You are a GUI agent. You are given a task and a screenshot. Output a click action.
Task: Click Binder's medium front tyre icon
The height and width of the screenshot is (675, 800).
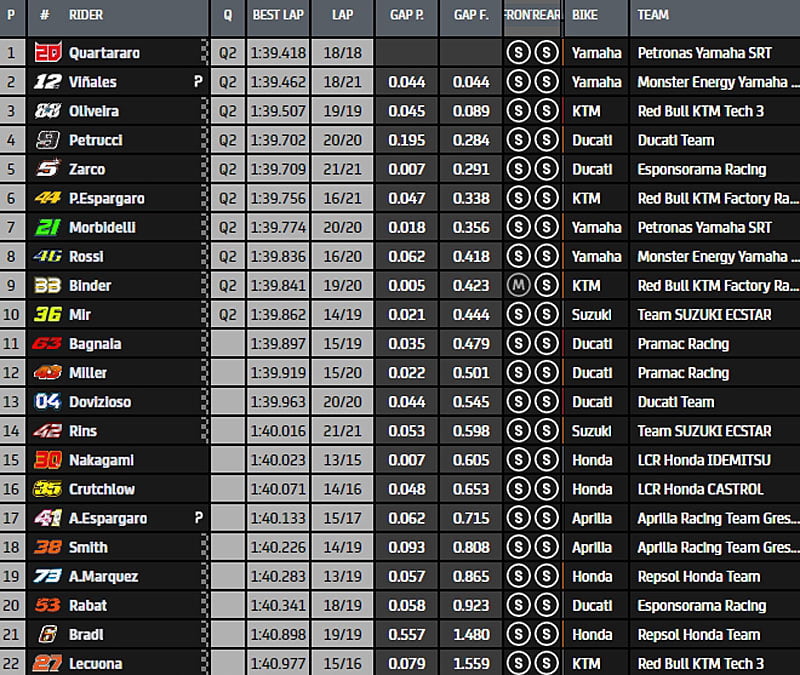(518, 285)
